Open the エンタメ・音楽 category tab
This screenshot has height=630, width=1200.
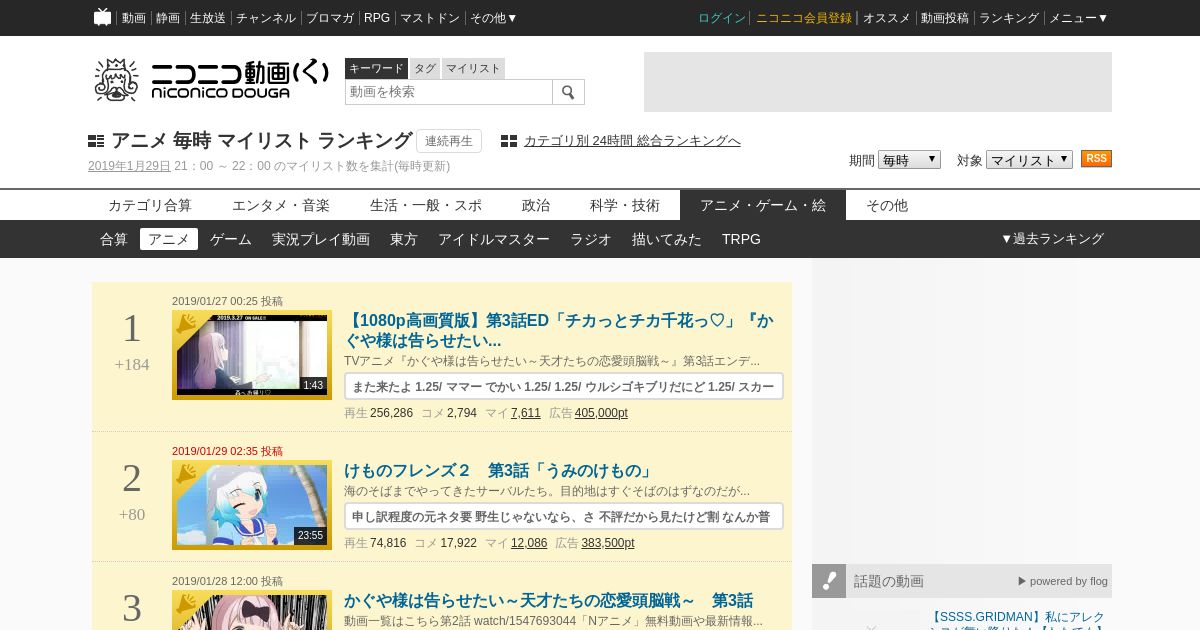point(281,205)
